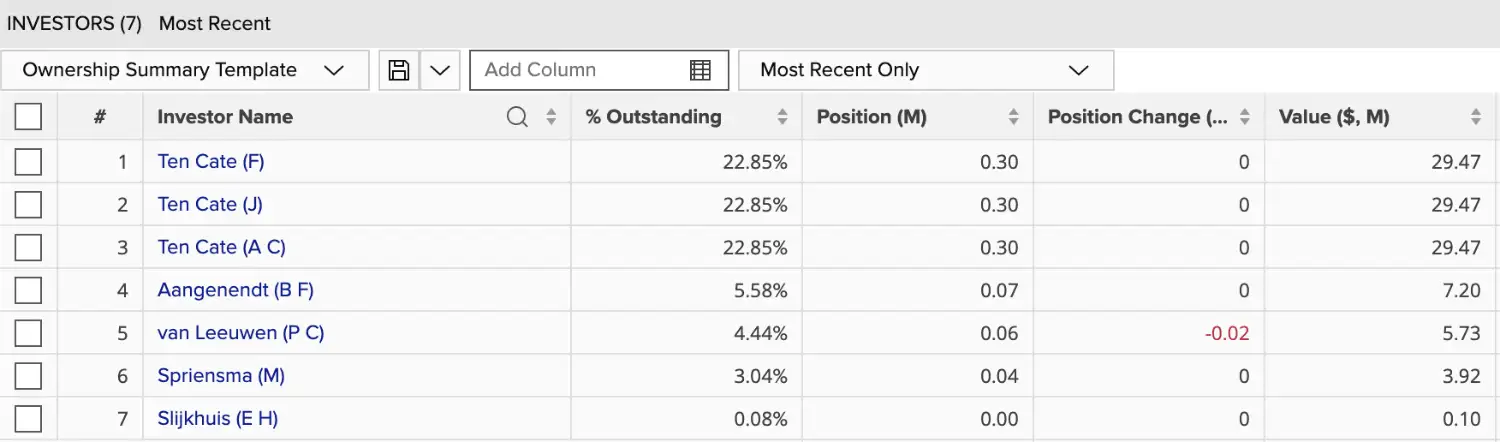This screenshot has height=442, width=1500.
Task: Click the save template floppy disk icon
Action: point(399,70)
